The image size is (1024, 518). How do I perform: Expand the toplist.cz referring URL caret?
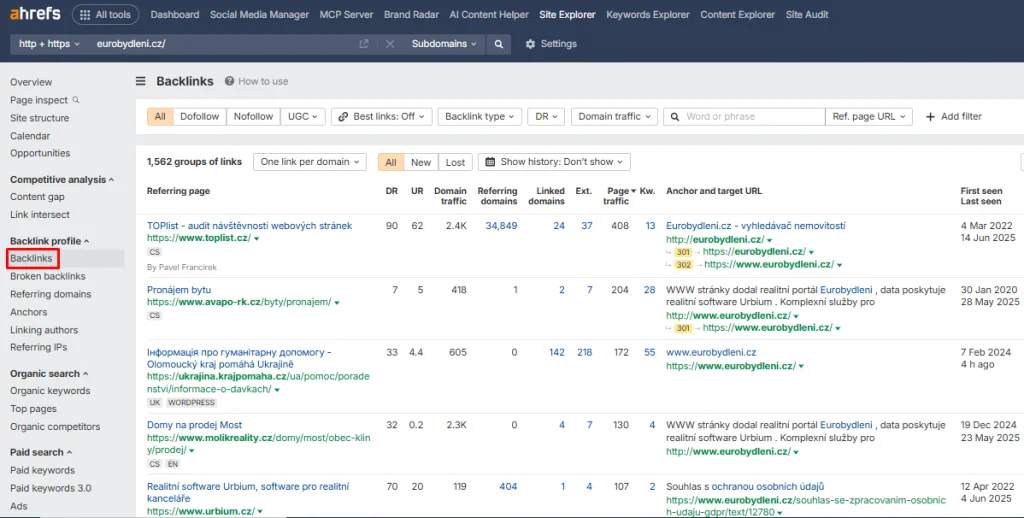[257, 238]
